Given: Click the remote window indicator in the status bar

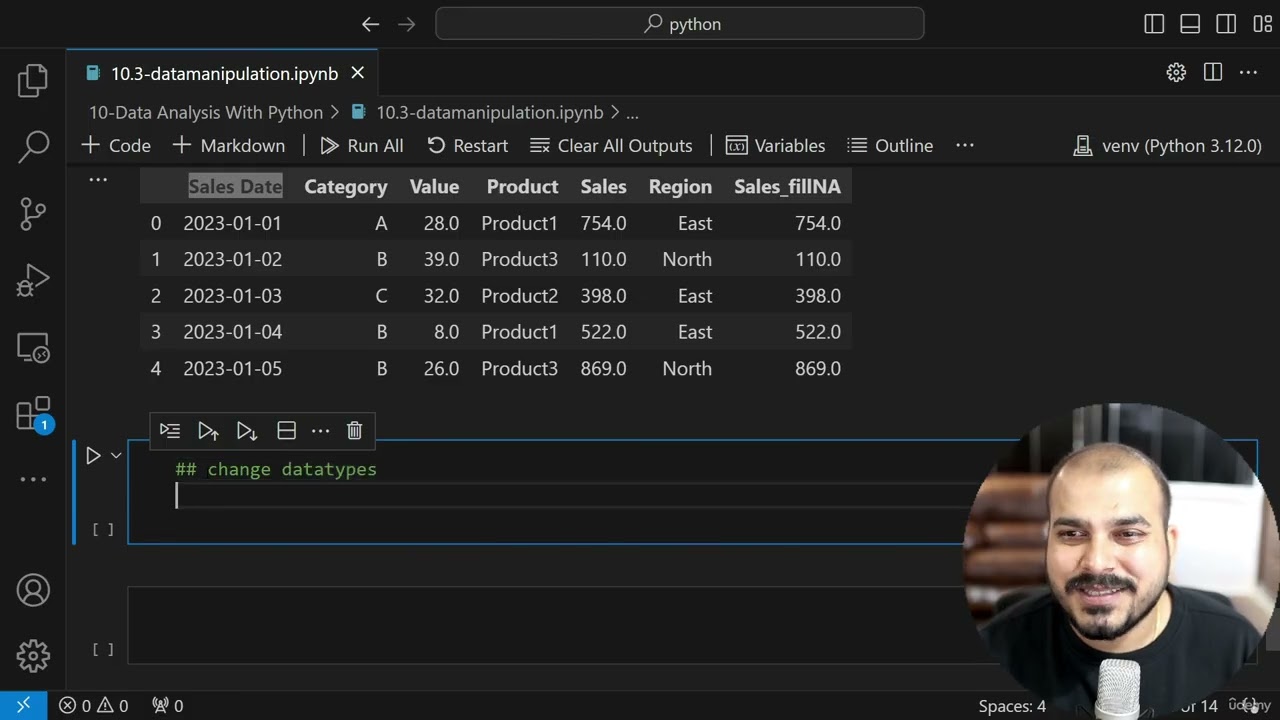Looking at the screenshot, I should click(23, 705).
